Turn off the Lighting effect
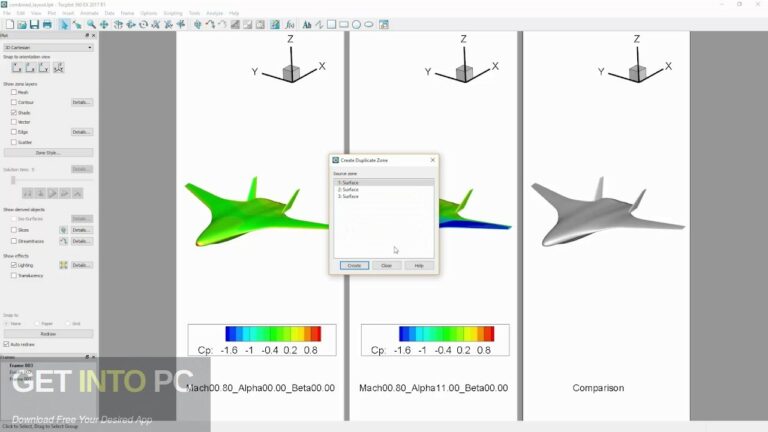Screen dimensions: 768x432 14,265
